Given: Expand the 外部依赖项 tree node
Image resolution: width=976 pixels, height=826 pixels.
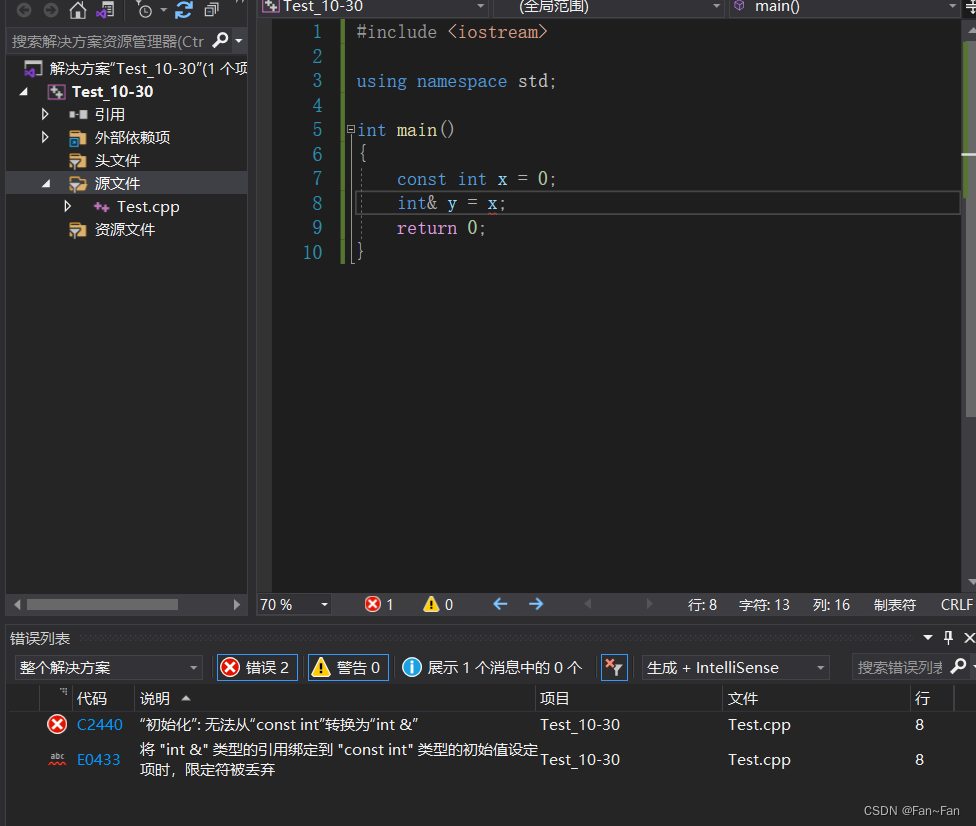Looking at the screenshot, I should tap(45, 138).
